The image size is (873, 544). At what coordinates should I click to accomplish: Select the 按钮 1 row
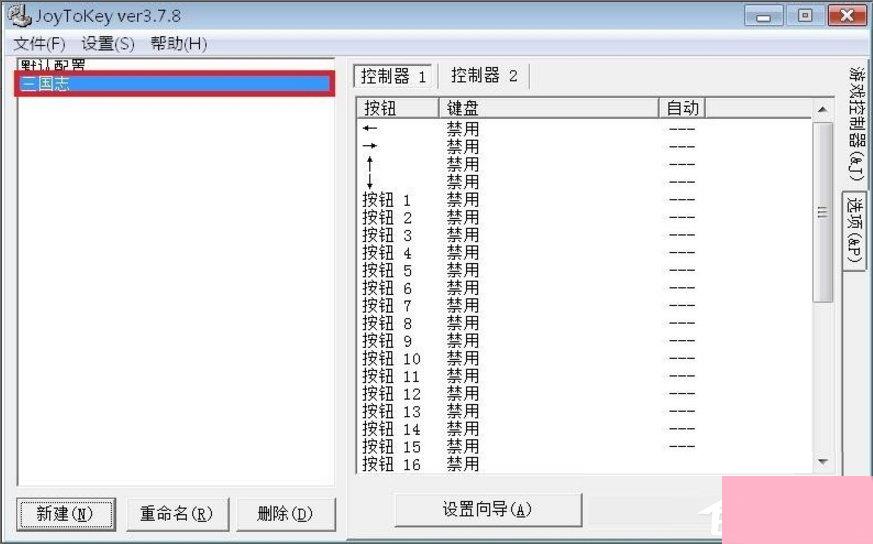click(584, 200)
